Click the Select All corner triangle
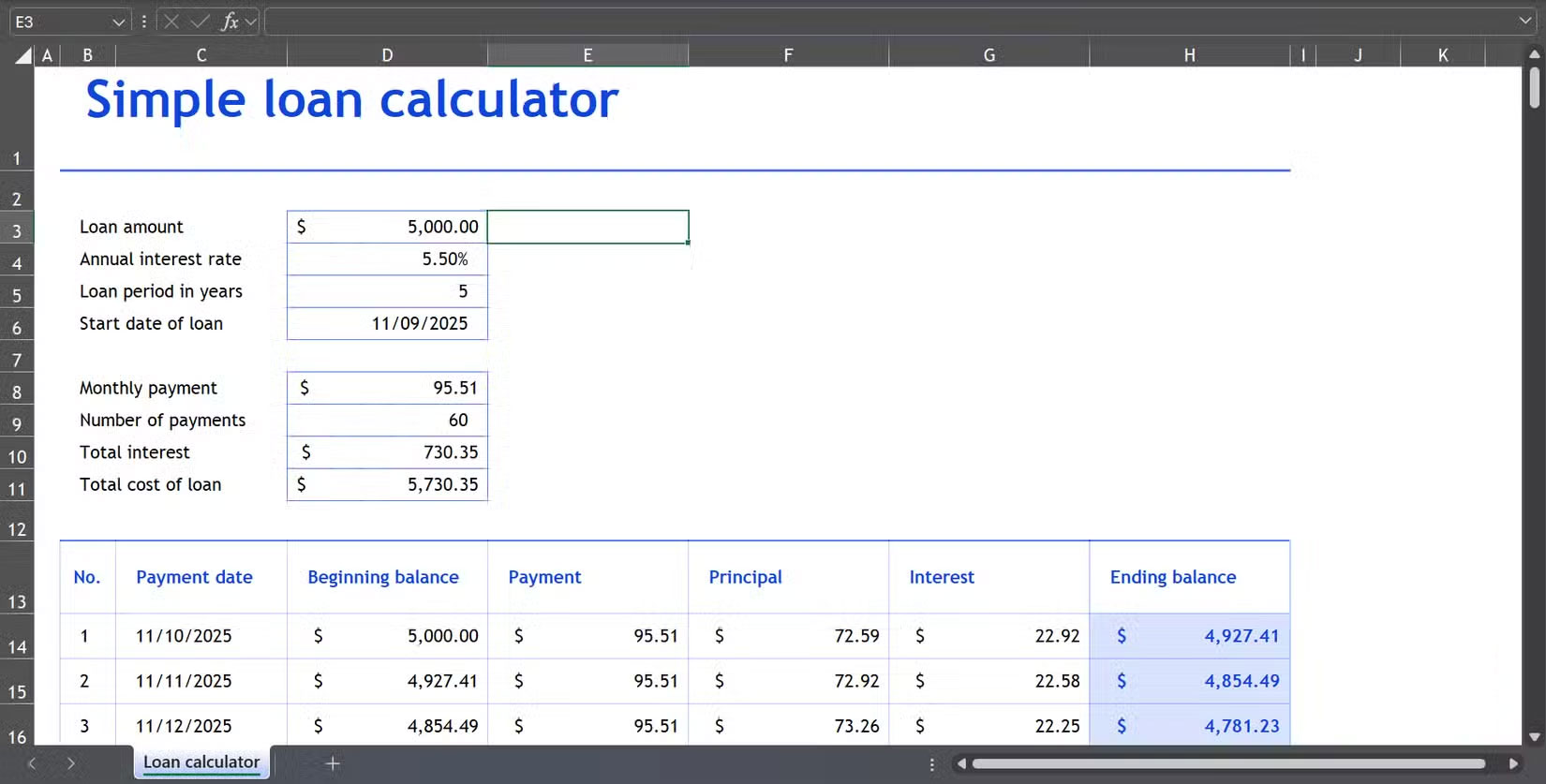 click(23, 56)
